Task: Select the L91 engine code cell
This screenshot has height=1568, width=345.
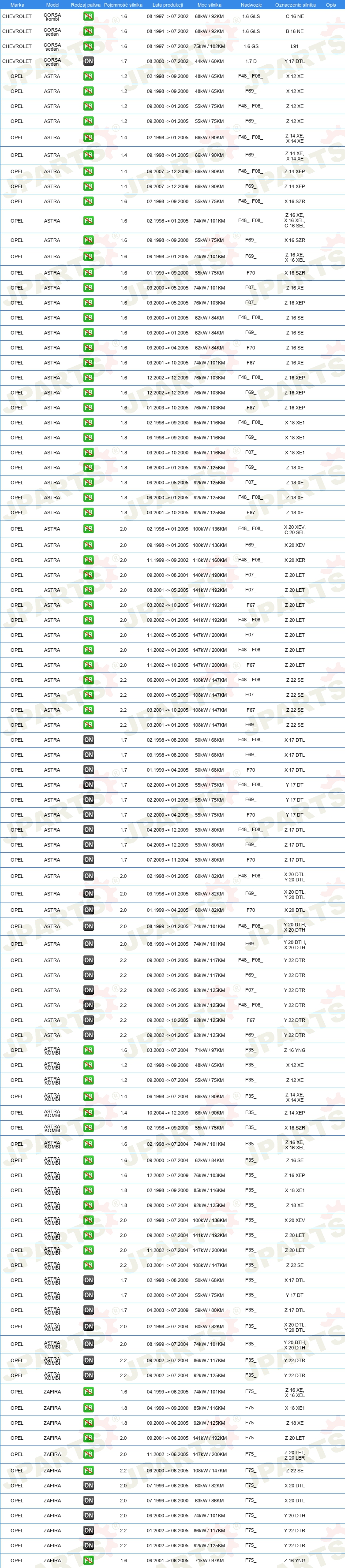Action: 294,46
